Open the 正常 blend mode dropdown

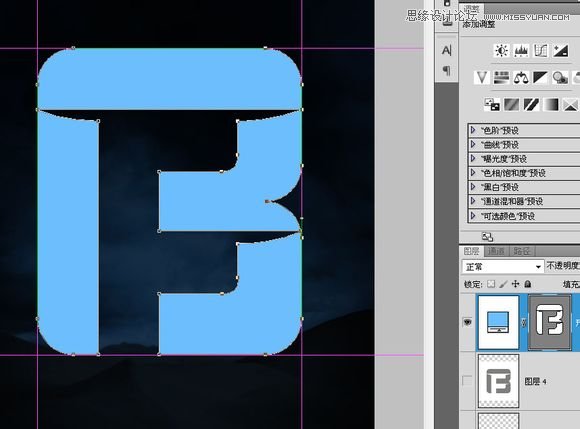tap(503, 266)
